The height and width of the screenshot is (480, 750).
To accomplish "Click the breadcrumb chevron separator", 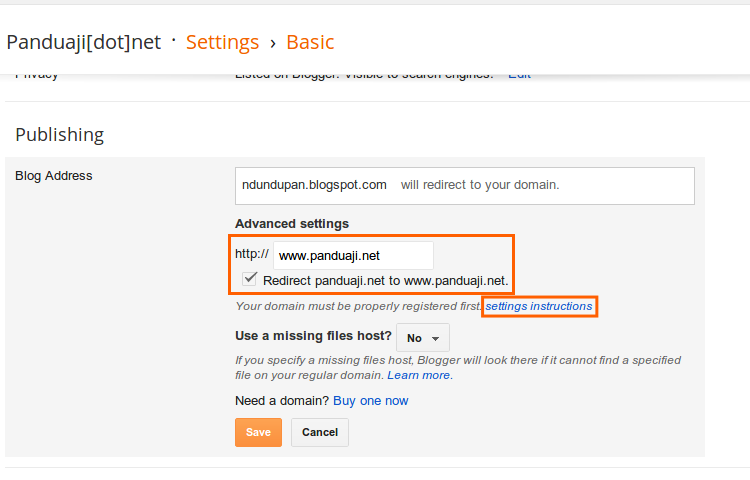I will (x=273, y=44).
